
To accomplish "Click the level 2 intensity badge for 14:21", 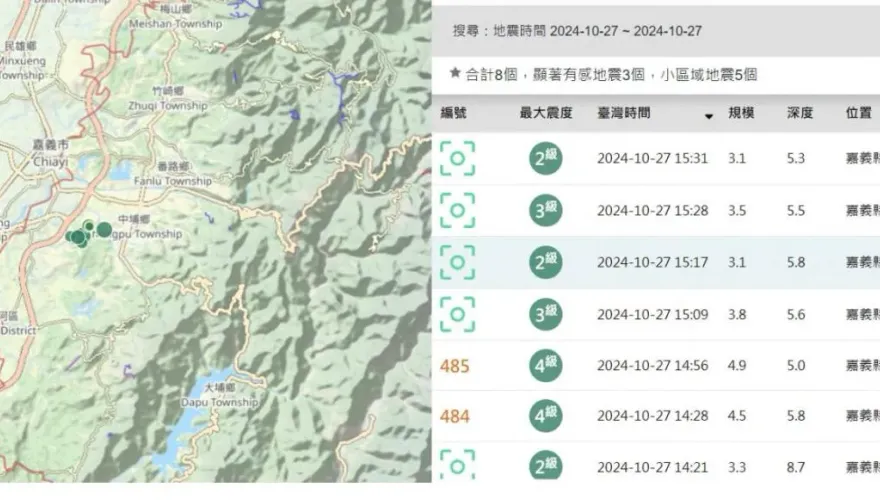I will 546,466.
